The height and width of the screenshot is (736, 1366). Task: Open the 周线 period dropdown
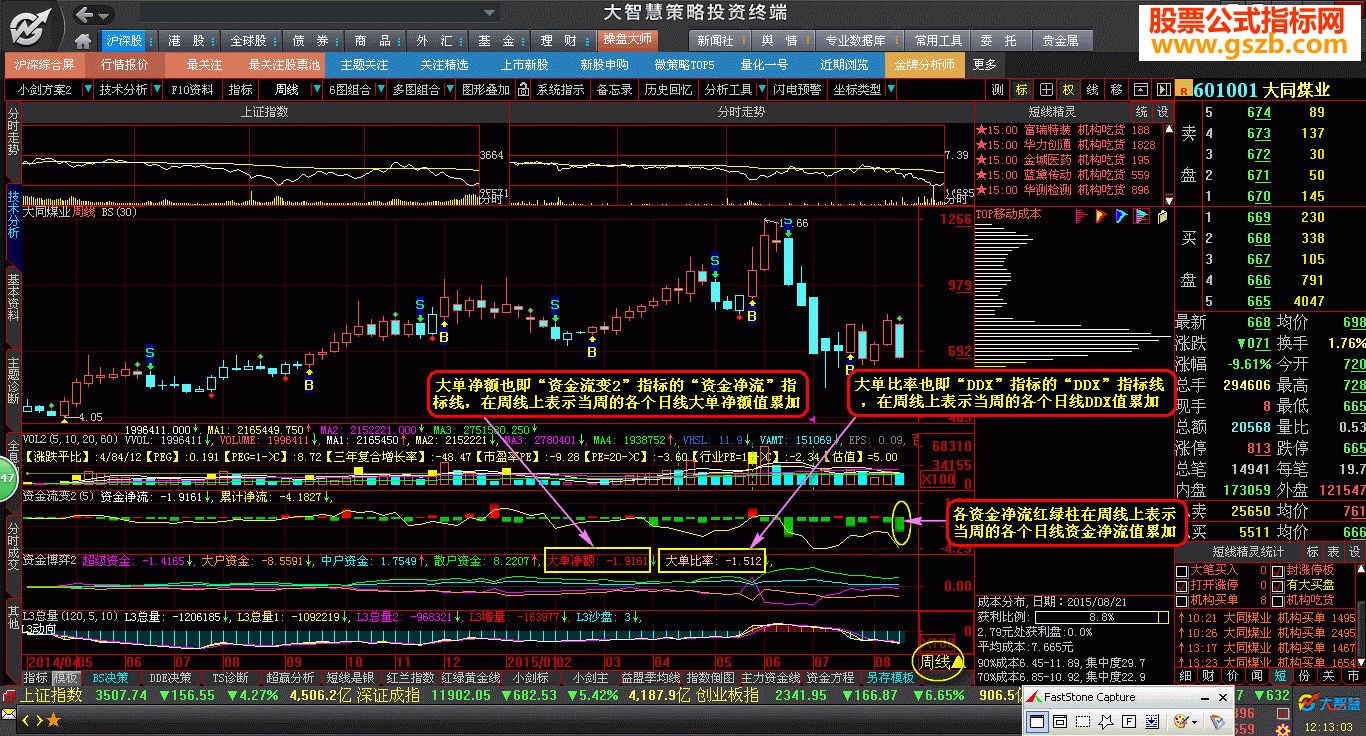tap(315, 89)
